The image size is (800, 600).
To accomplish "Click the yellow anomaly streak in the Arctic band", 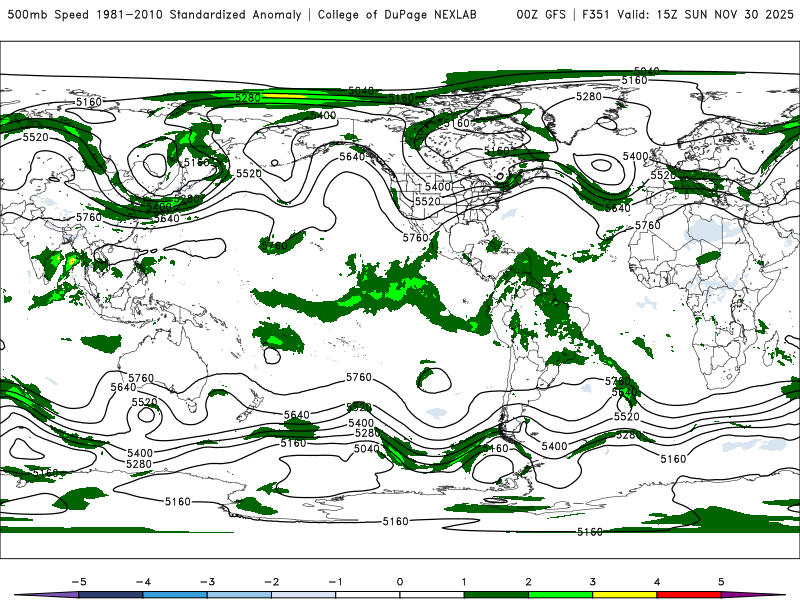I will click(285, 95).
